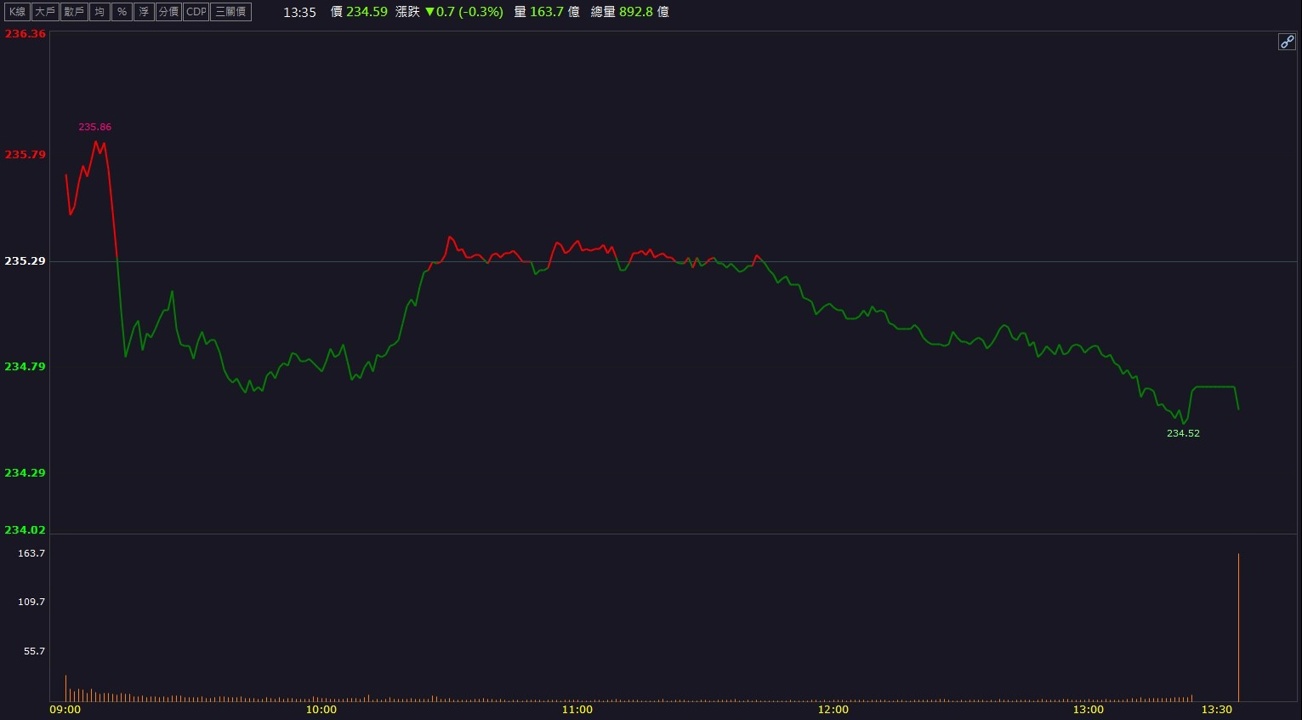Click the opening volume bar at 09:00
The image size is (1302, 720).
[x=66, y=688]
